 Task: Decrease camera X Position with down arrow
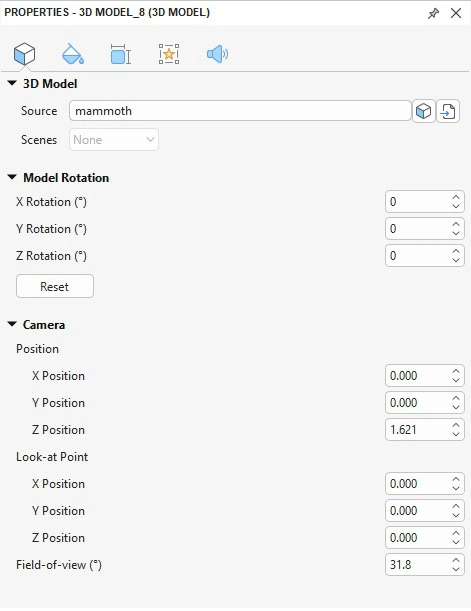[456, 380]
